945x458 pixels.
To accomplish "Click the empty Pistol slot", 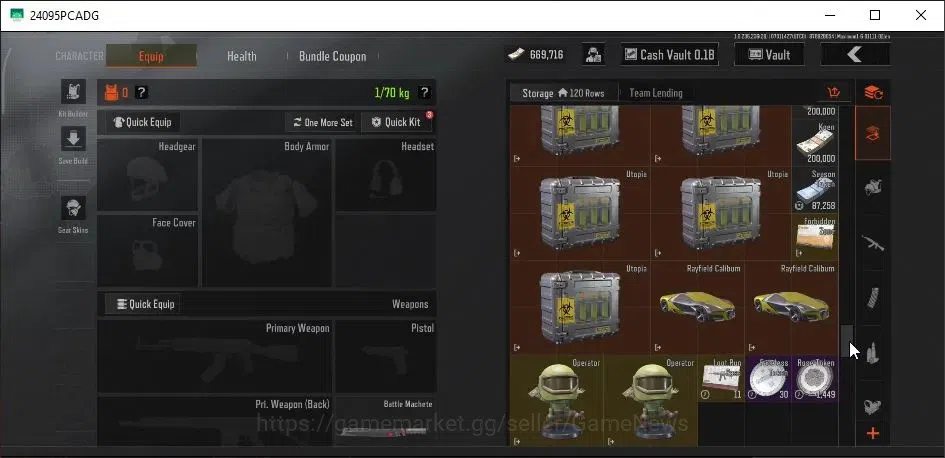I will tap(386, 357).
